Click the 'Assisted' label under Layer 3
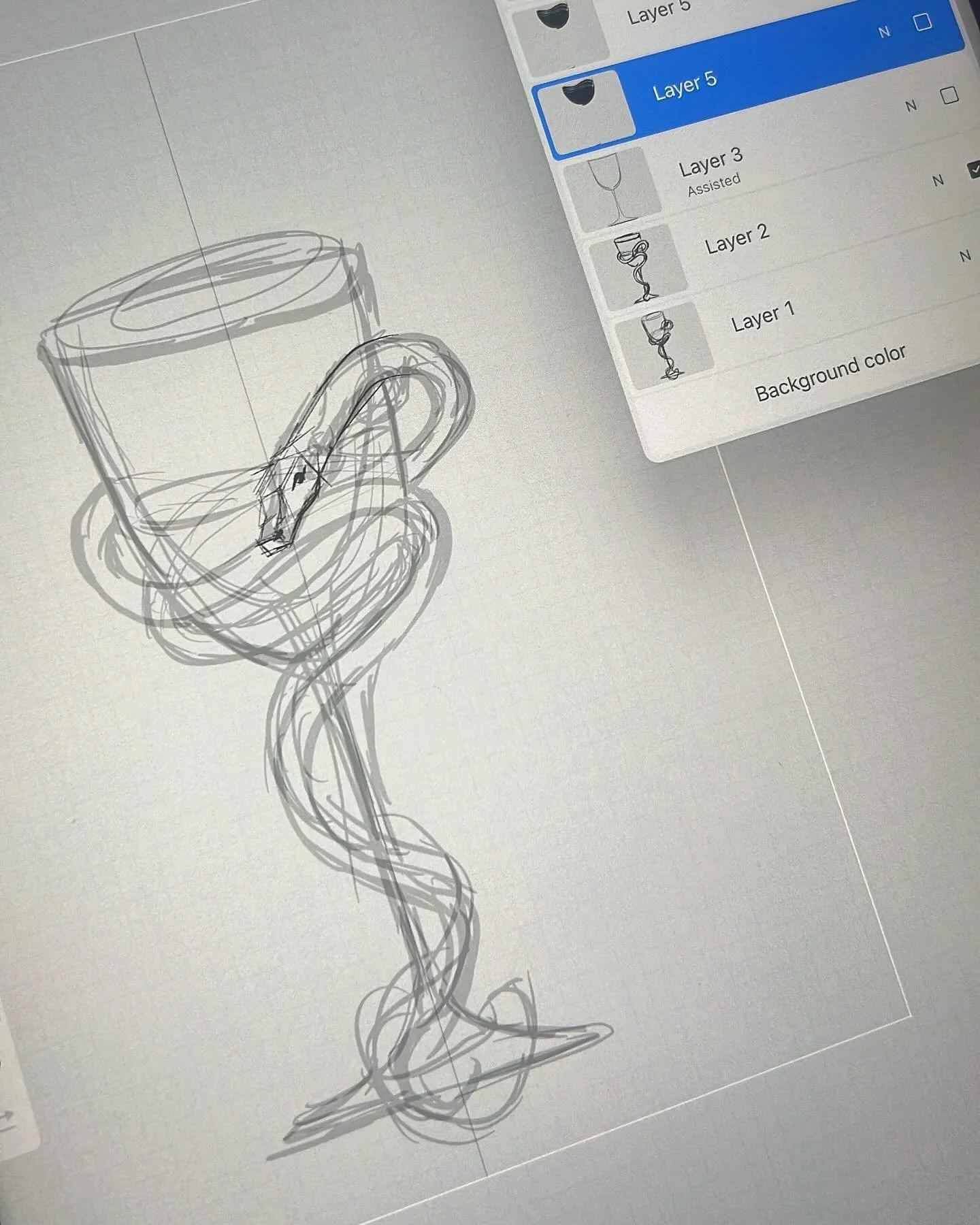 [714, 184]
